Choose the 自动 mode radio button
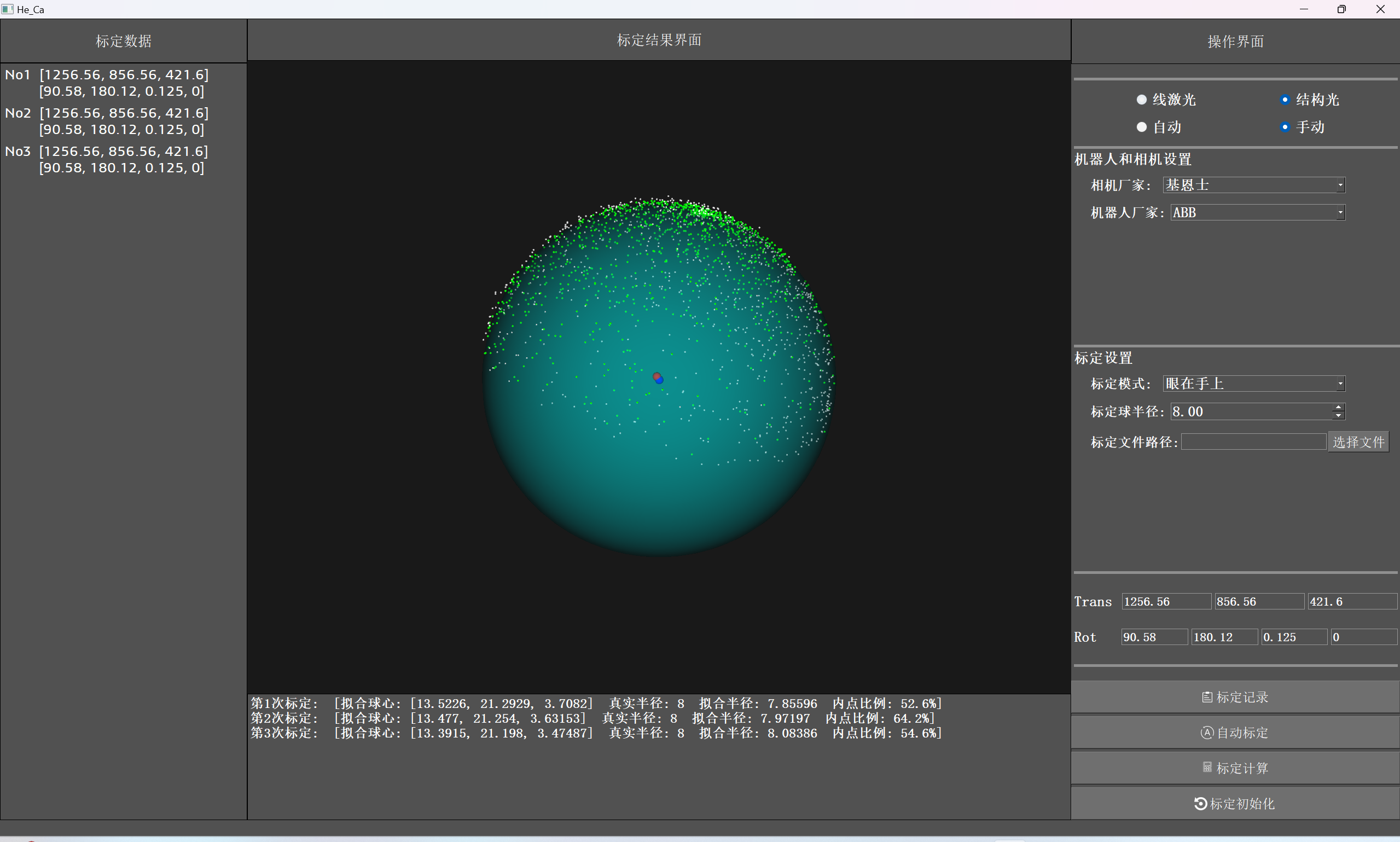 1142,127
